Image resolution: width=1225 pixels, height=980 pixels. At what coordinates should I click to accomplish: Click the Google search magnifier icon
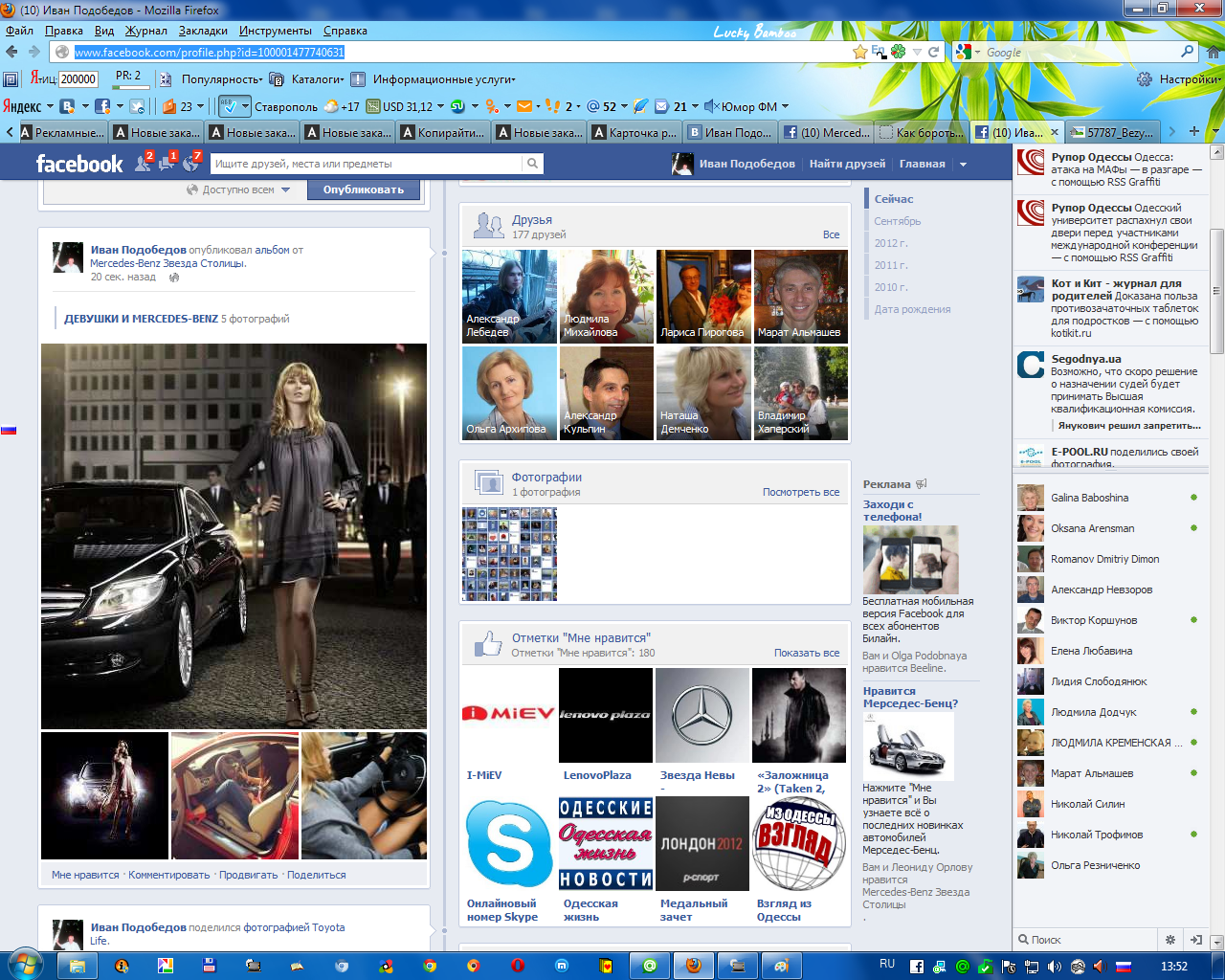point(1187,52)
